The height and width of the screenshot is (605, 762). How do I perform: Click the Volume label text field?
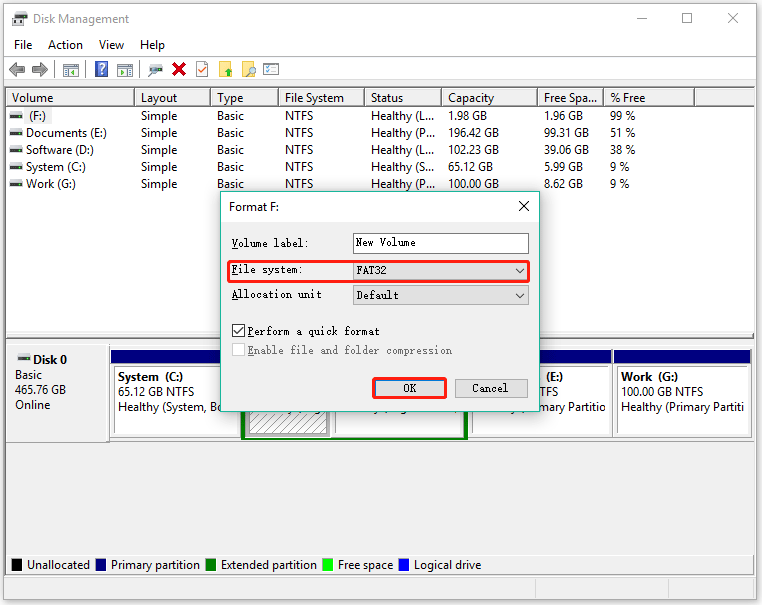click(441, 243)
